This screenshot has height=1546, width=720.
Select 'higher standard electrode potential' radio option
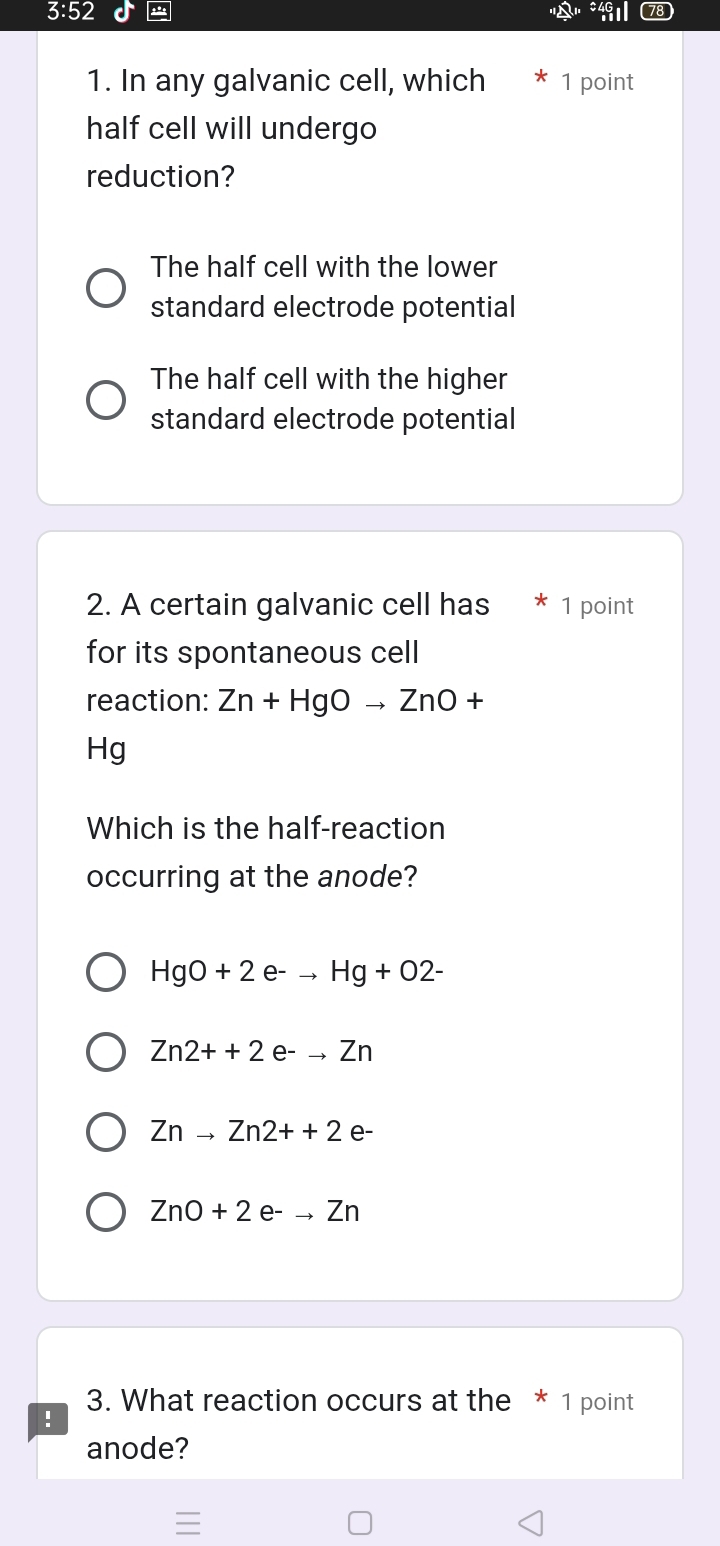tap(106, 400)
